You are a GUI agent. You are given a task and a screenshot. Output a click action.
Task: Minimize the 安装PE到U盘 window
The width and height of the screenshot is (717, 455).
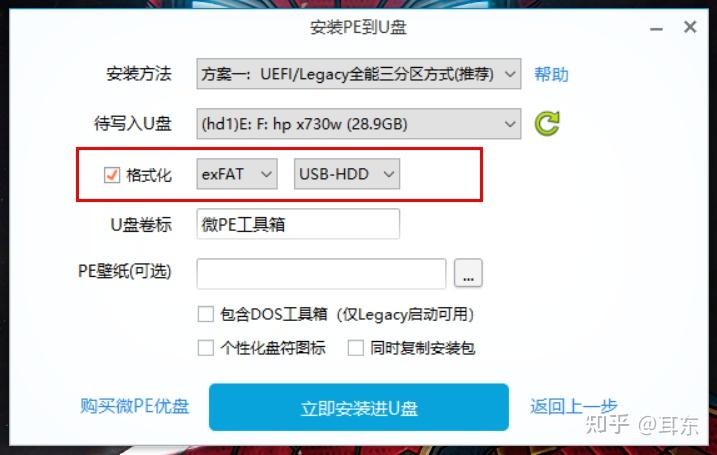point(656,29)
